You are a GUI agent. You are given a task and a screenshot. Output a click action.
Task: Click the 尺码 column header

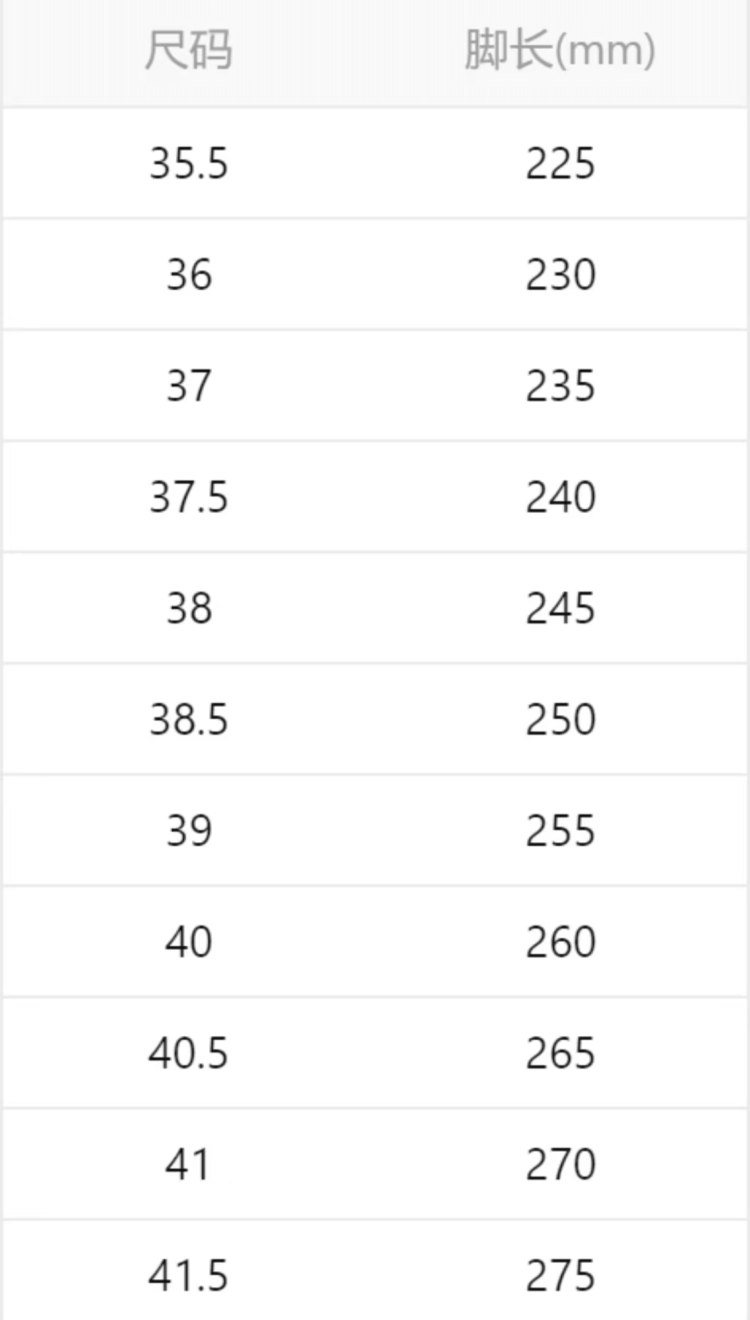pyautogui.click(x=188, y=51)
